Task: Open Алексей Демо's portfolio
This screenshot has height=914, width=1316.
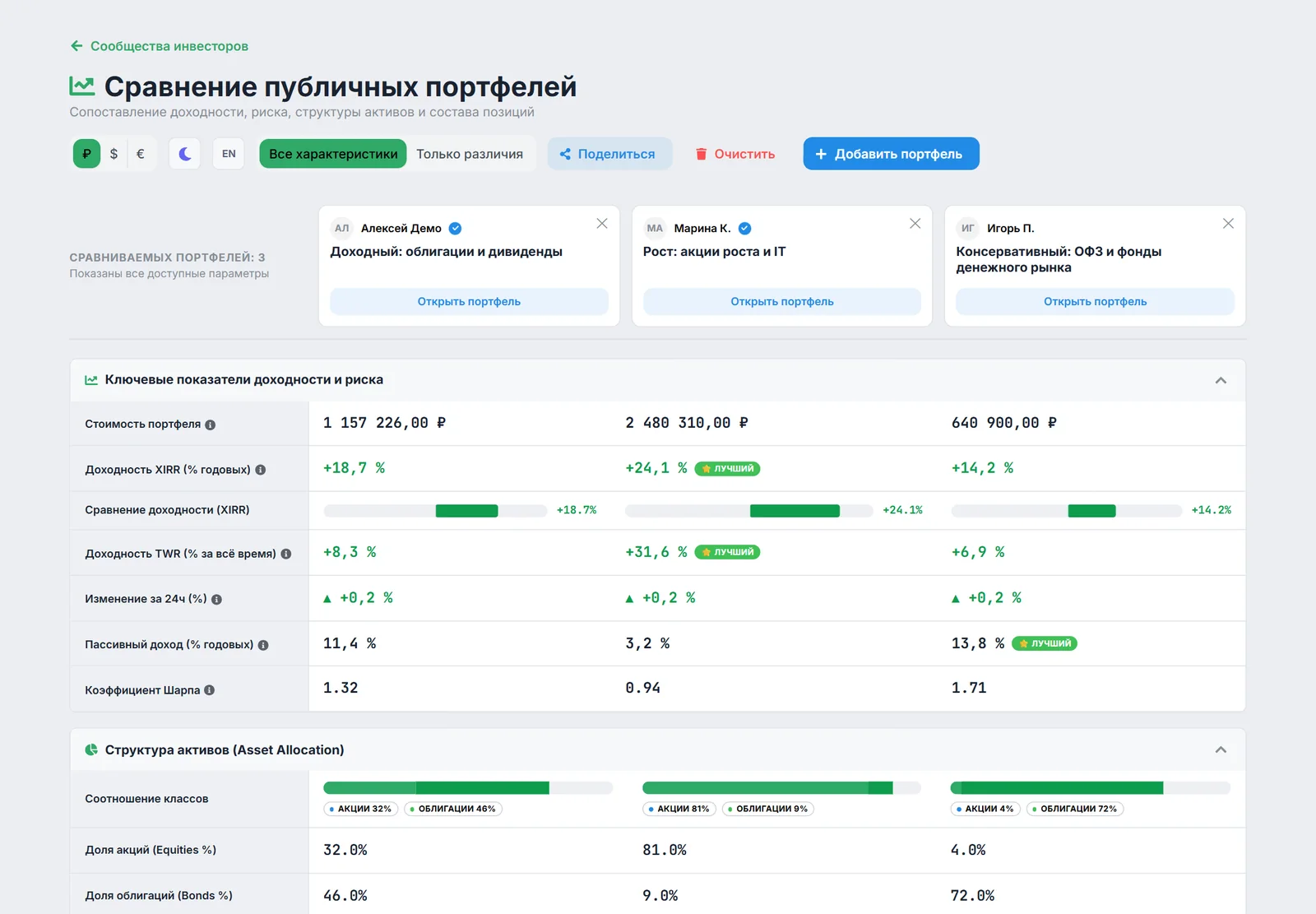Action: pos(469,301)
